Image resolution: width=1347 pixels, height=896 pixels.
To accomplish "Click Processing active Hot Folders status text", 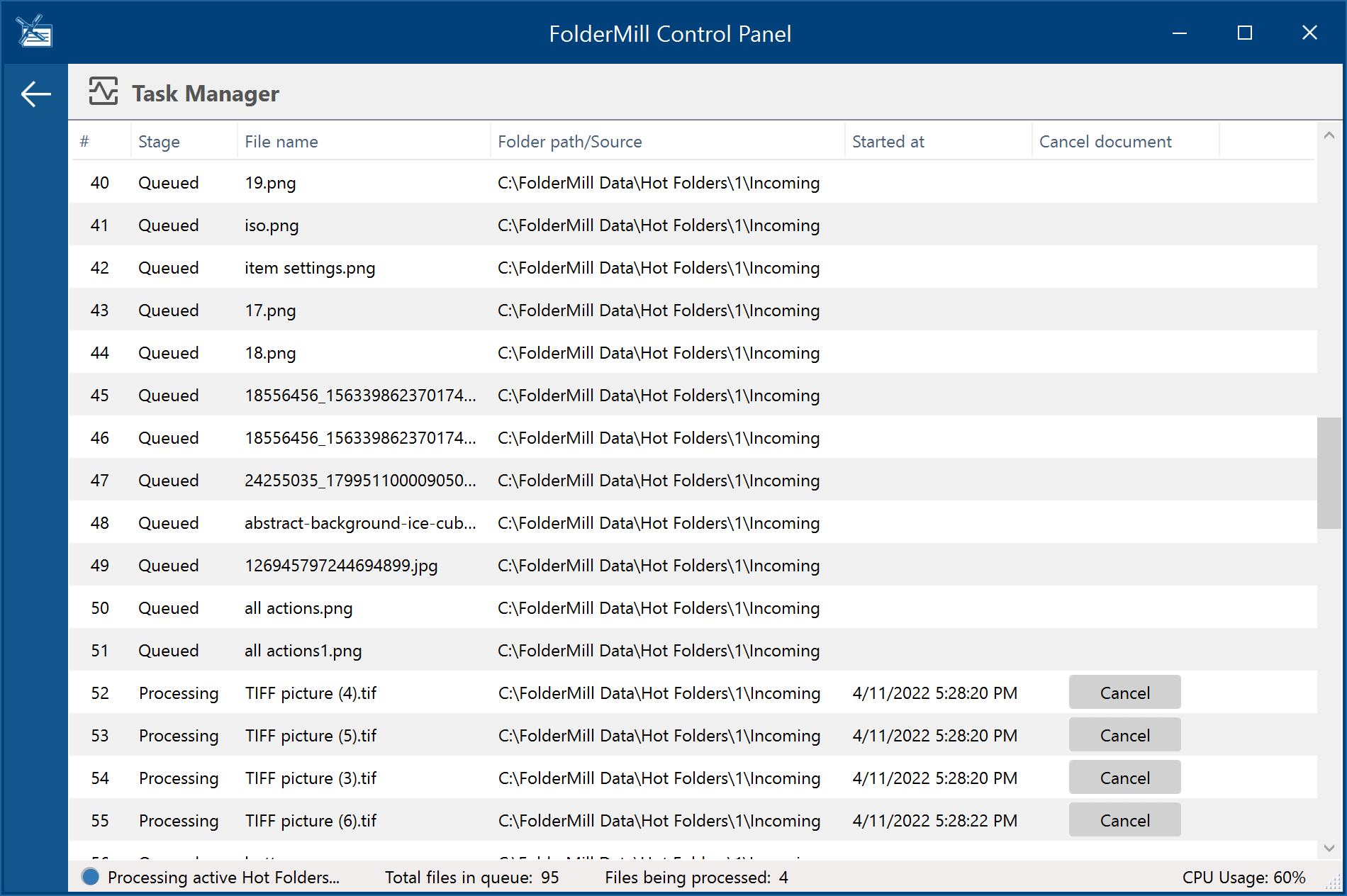I will [223, 877].
